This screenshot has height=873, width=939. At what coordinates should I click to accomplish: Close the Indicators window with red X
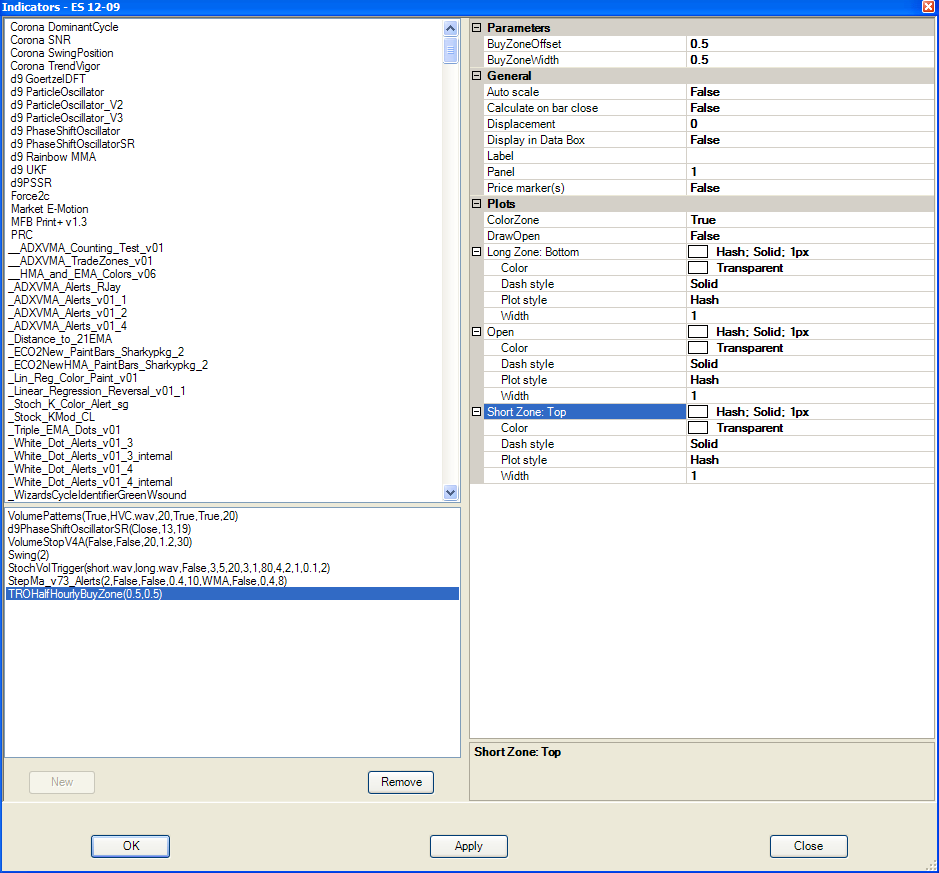tap(928, 7)
